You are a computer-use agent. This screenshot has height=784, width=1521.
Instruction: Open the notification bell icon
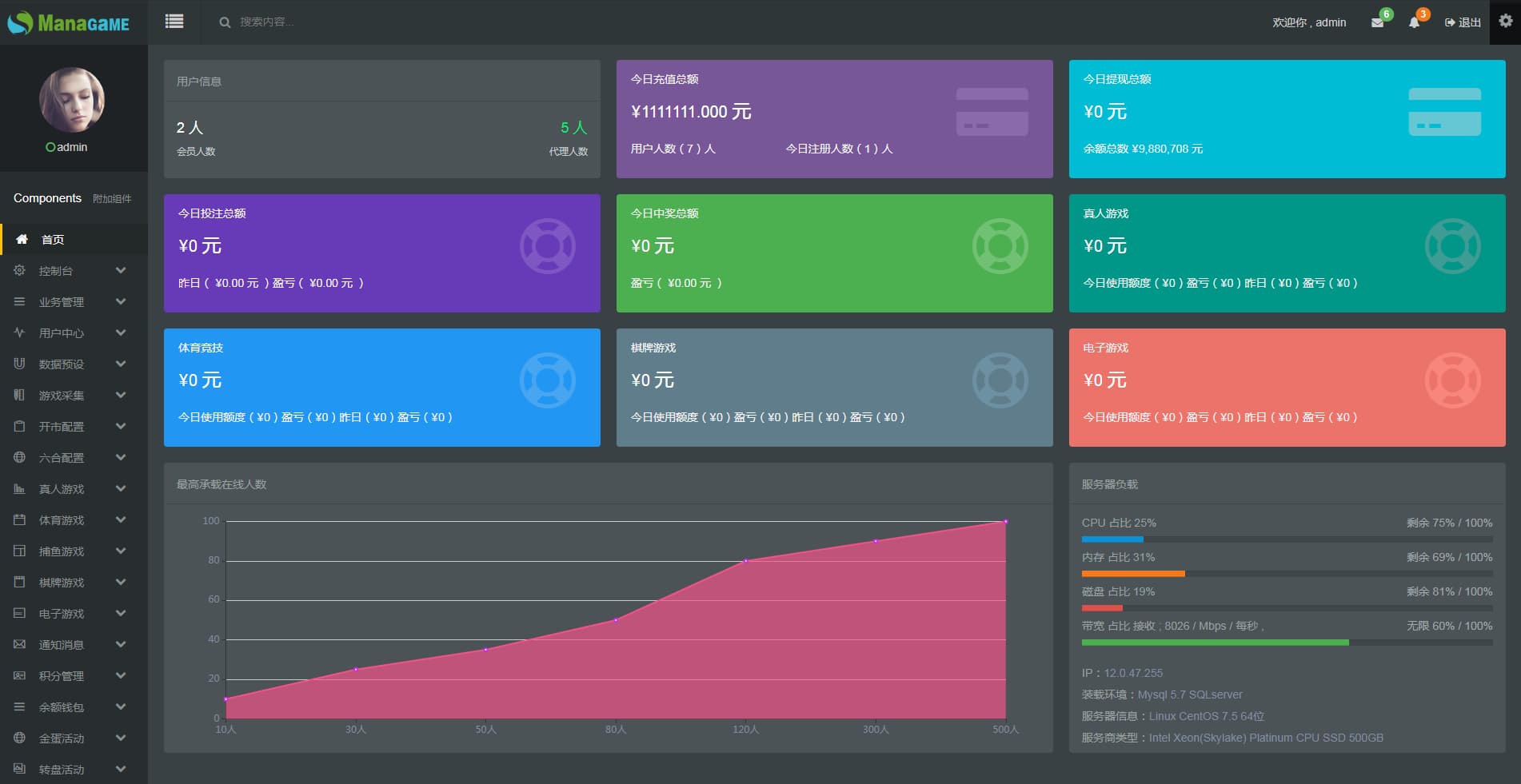tap(1414, 22)
